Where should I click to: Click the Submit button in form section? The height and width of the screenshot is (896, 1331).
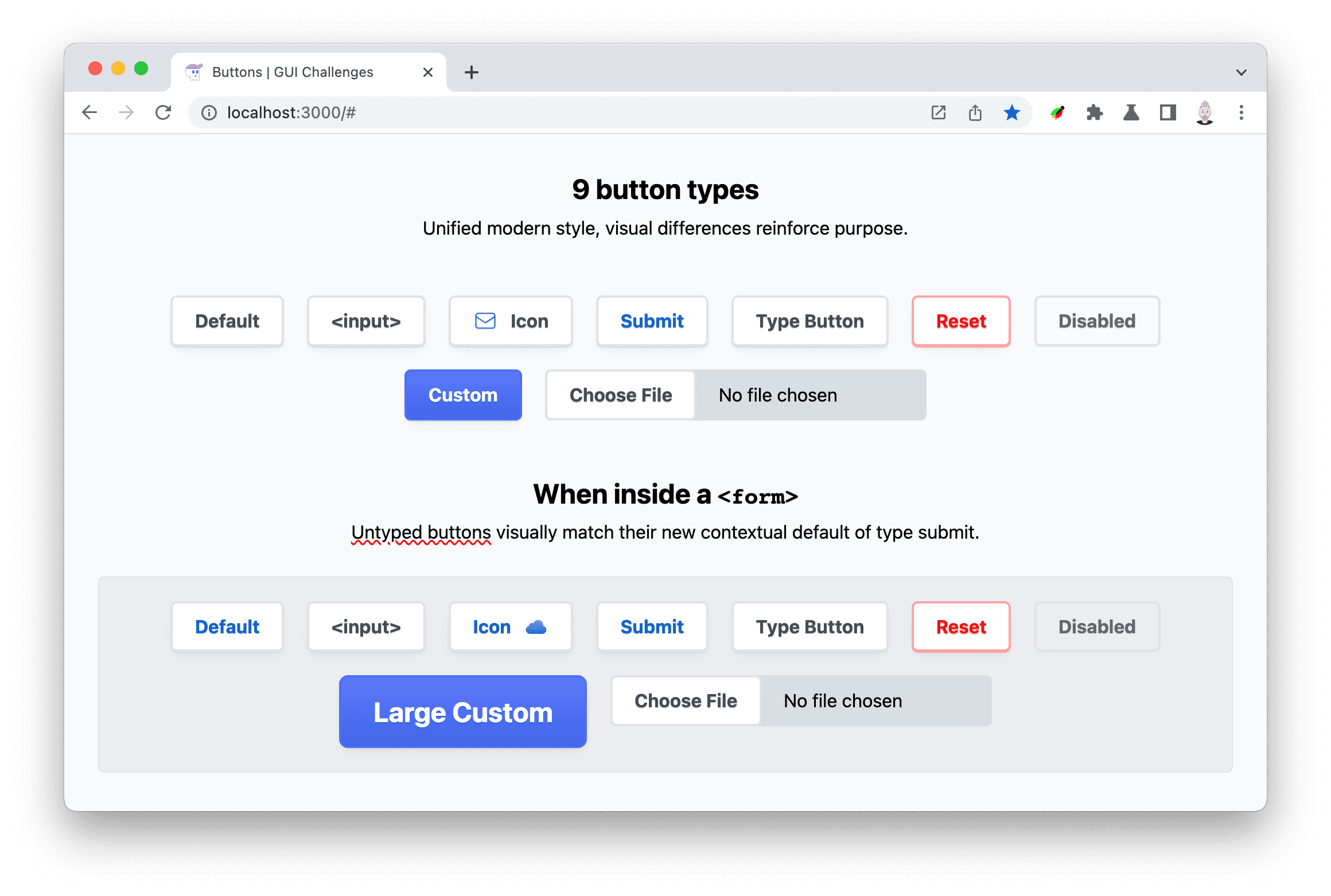(651, 626)
